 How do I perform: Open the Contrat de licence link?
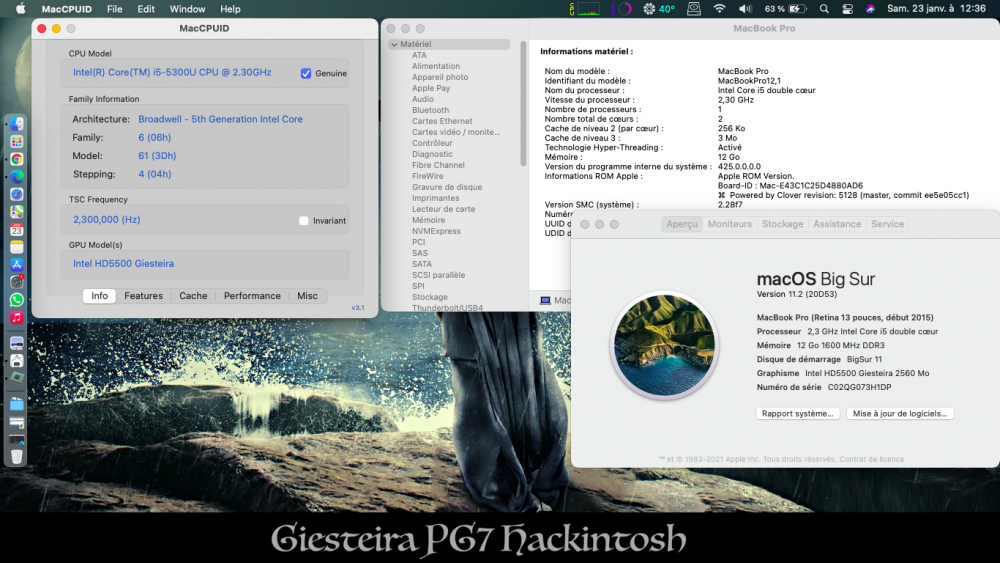click(x=872, y=459)
